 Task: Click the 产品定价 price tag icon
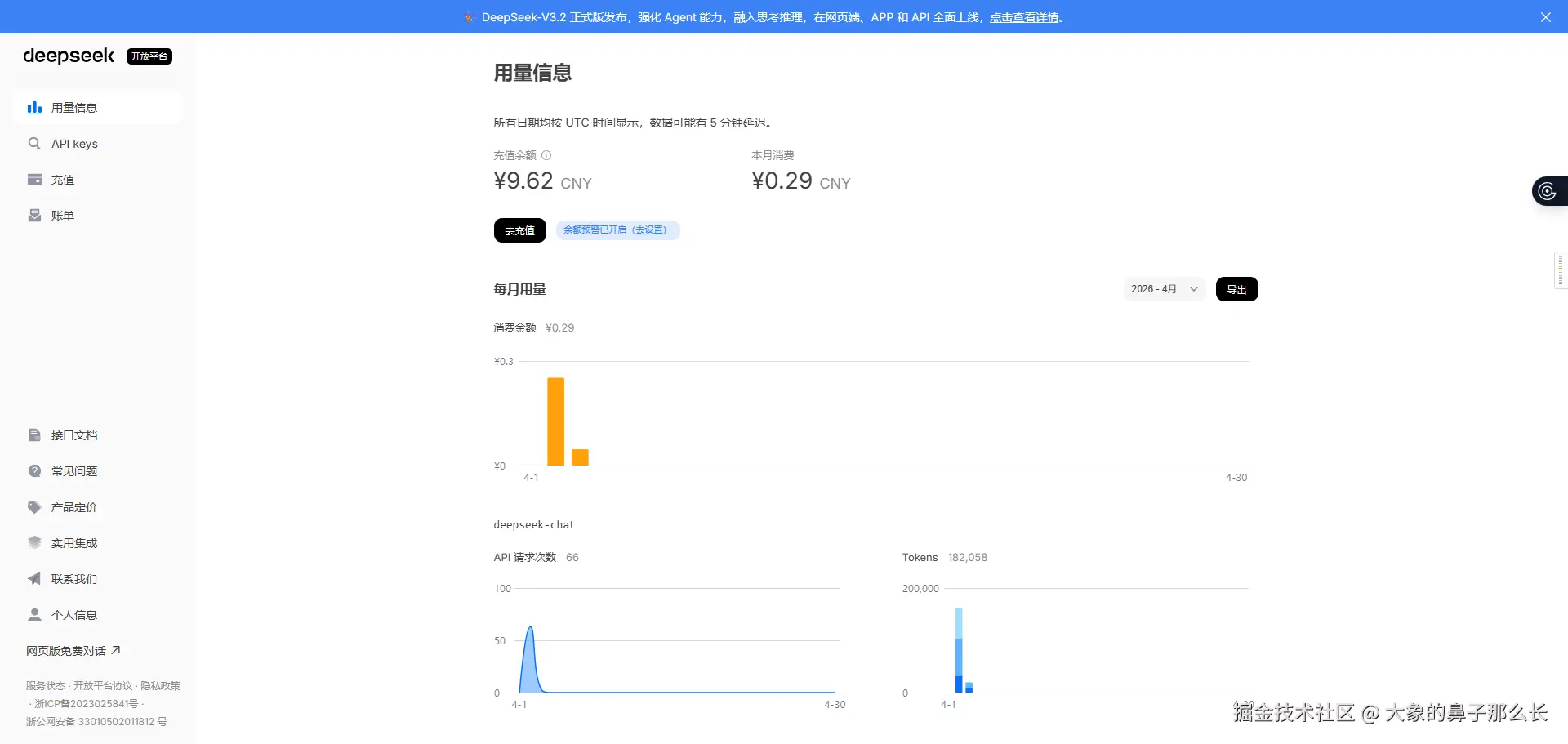click(33, 506)
